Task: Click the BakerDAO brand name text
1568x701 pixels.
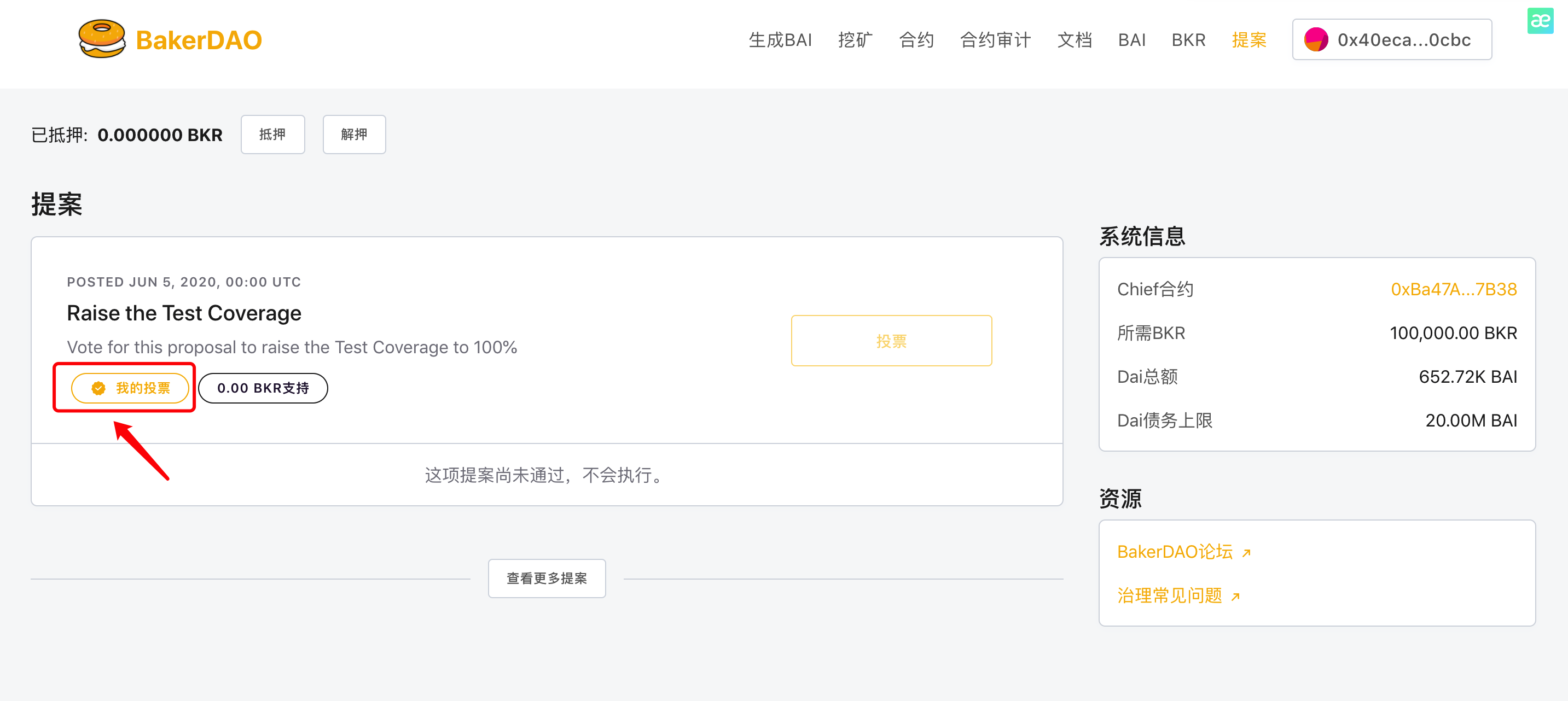Action: [x=199, y=40]
